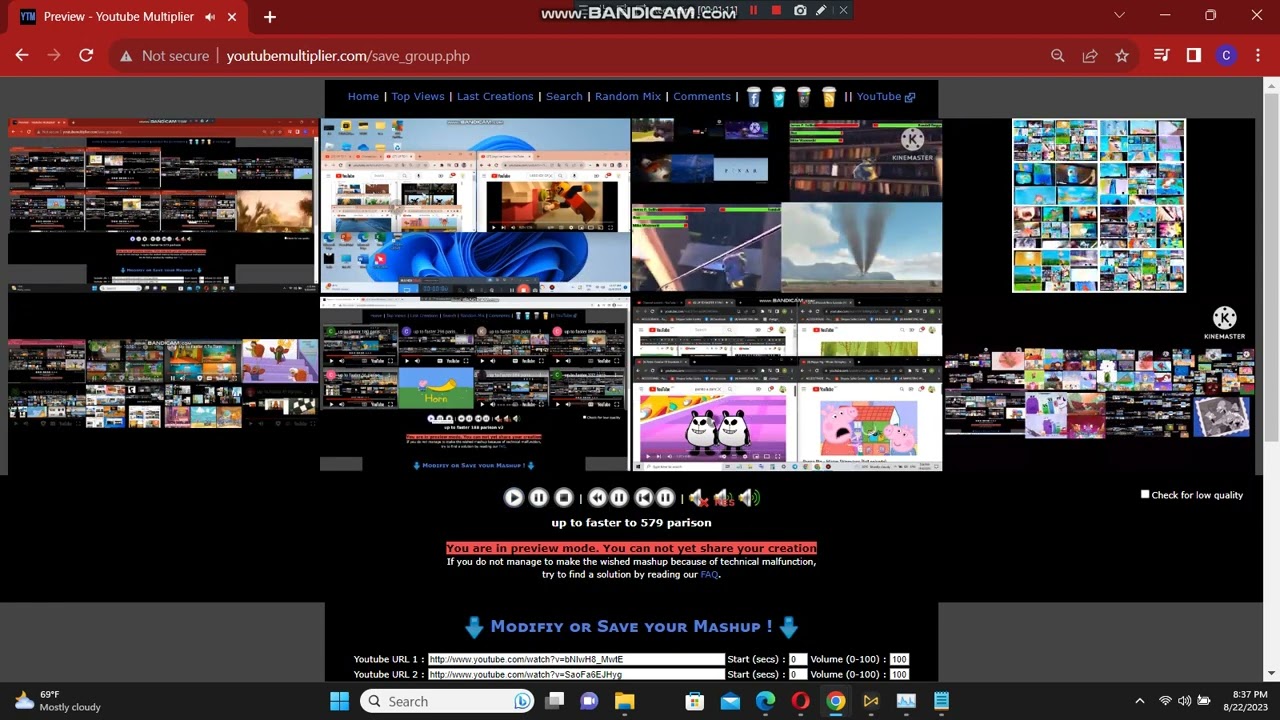Go back to the previous page
Image resolution: width=1280 pixels, height=720 pixels.
22,56
